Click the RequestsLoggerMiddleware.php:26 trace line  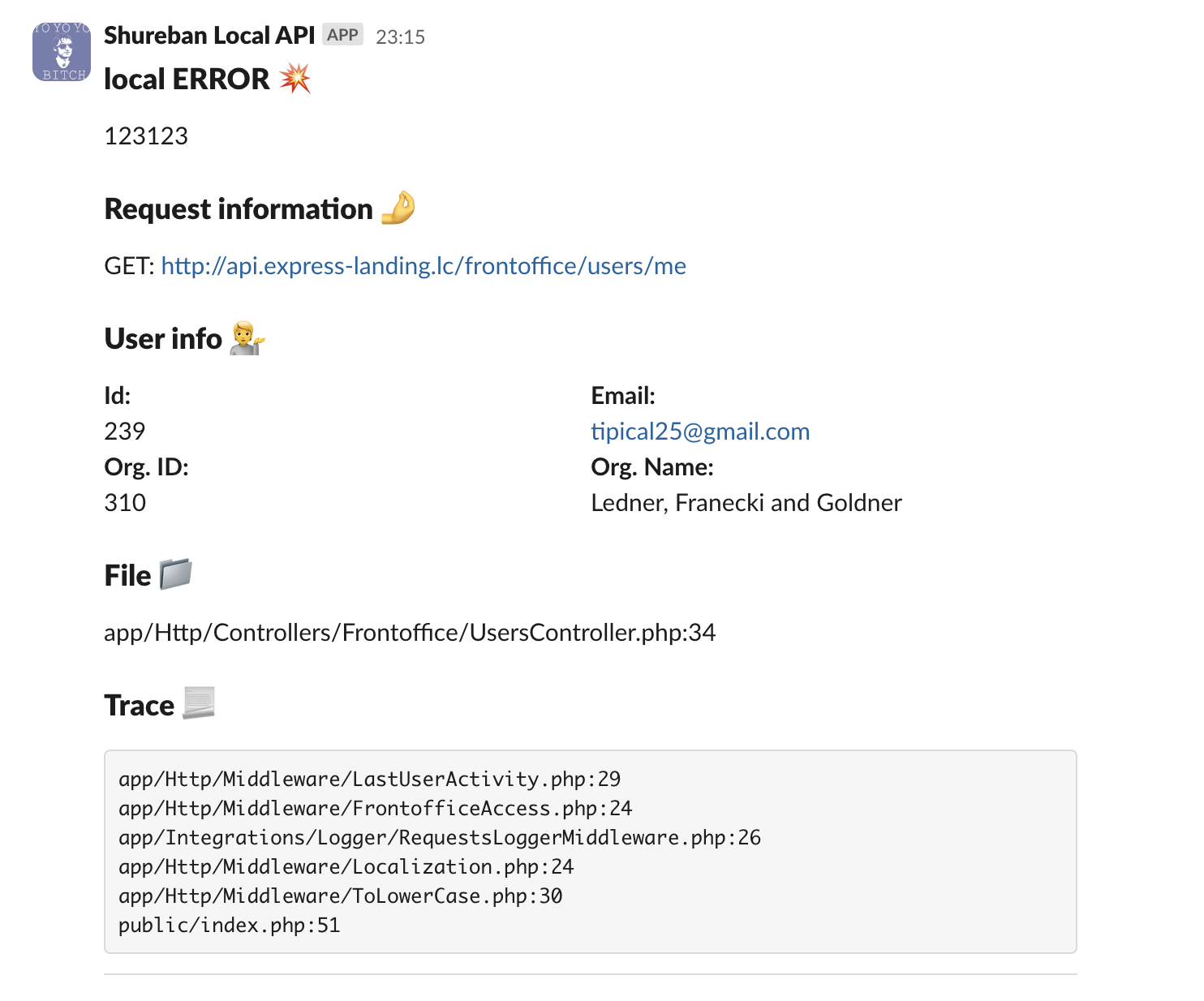pos(439,838)
